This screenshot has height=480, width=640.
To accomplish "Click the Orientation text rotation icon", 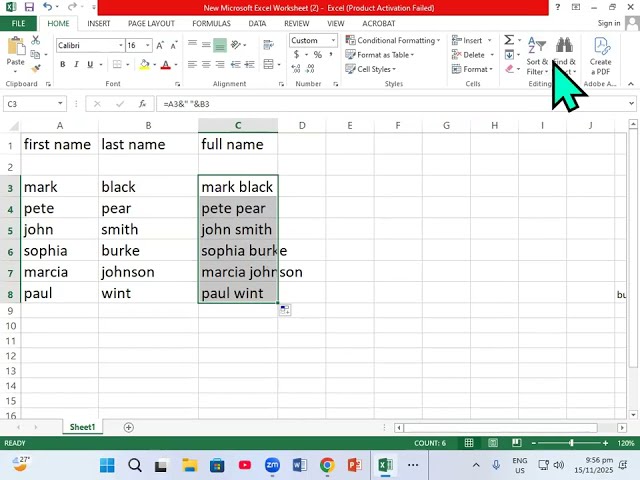I will tap(236, 44).
